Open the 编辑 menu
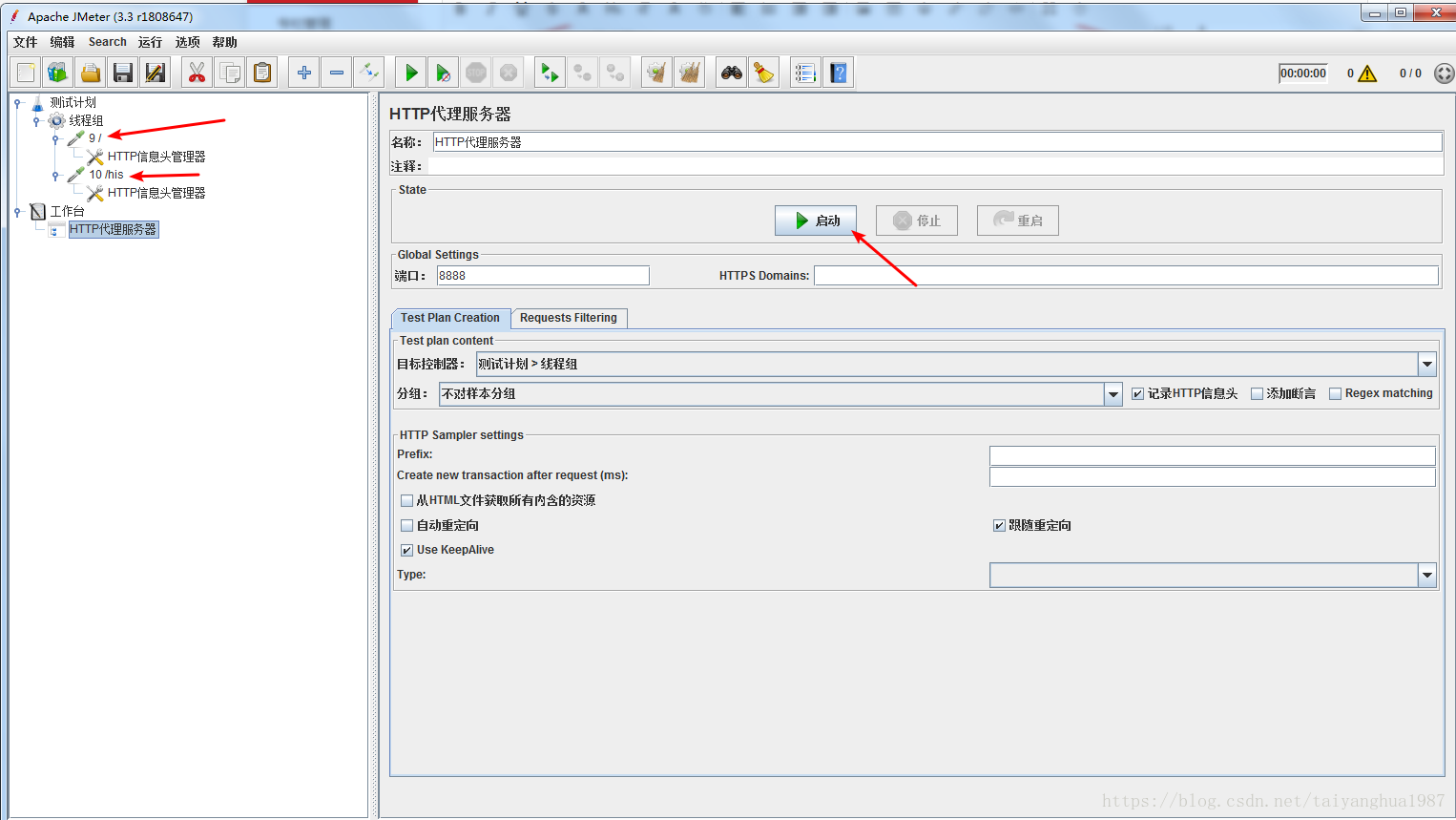 click(62, 42)
